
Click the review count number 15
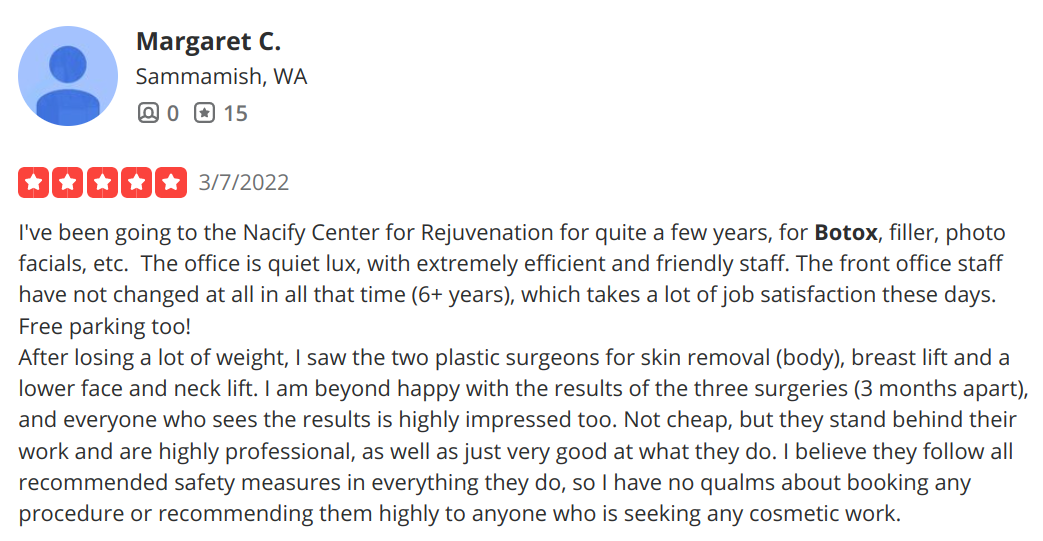tap(235, 114)
